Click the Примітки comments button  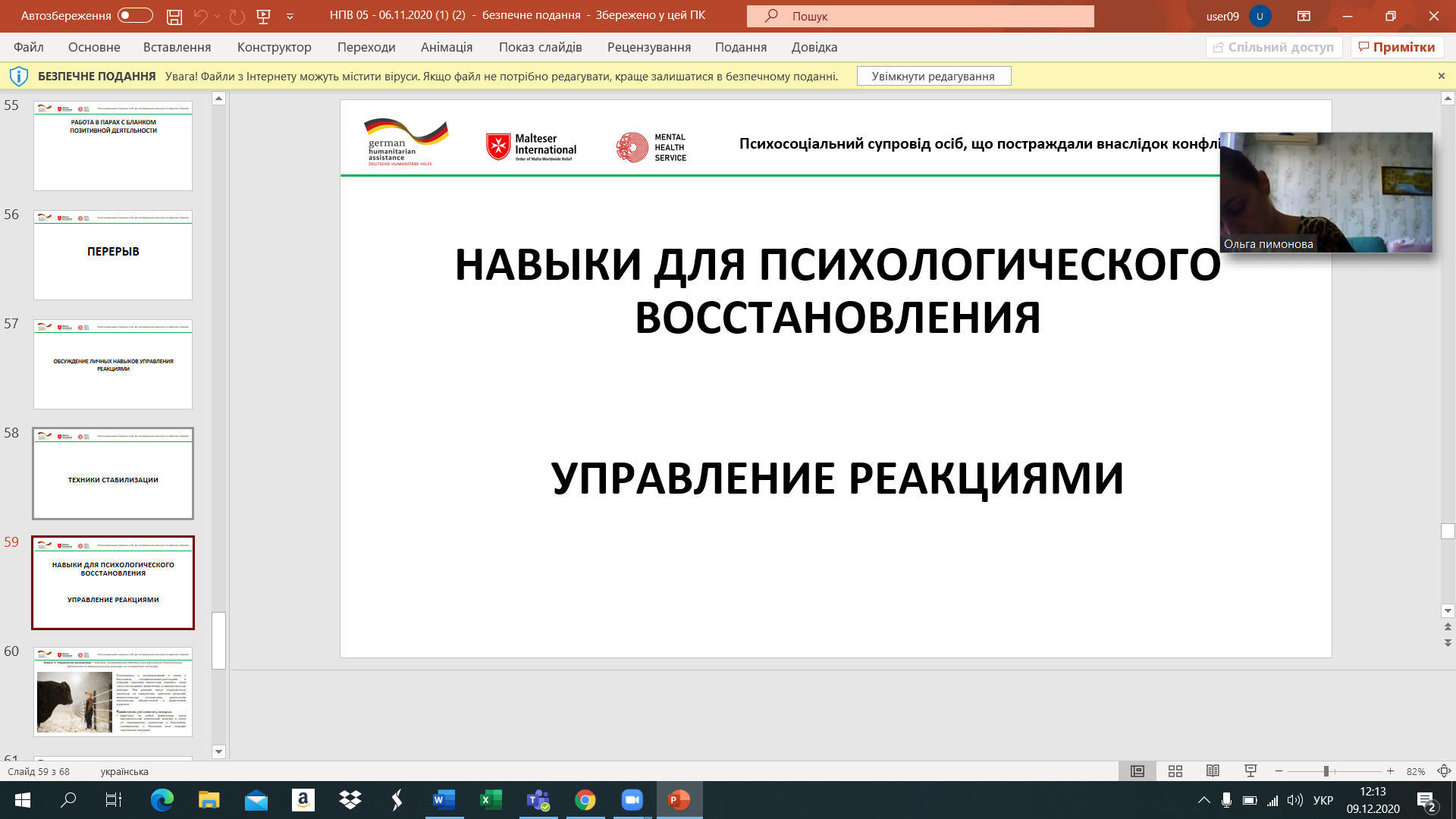click(x=1396, y=47)
